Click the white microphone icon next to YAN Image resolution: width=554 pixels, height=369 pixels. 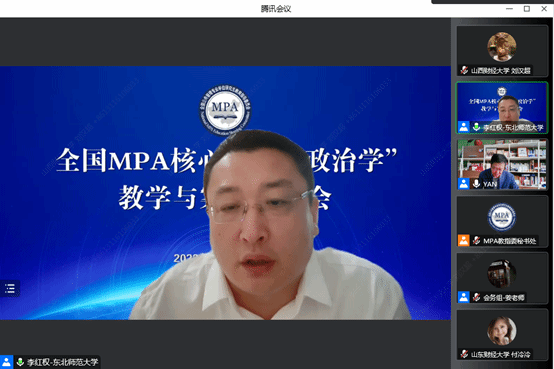coord(476,183)
